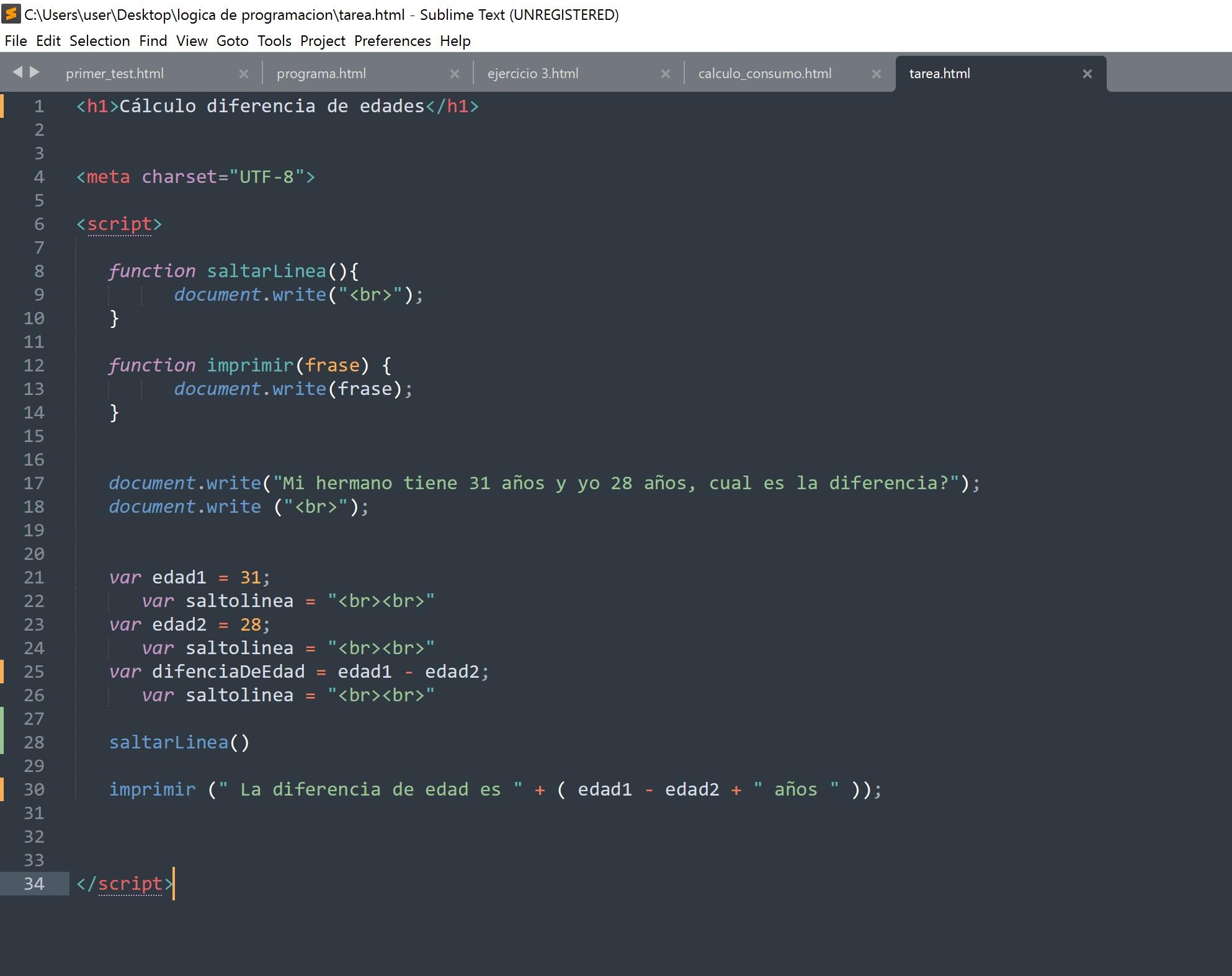The height and width of the screenshot is (976, 1232).
Task: Click line number 34 in the gutter
Action: [x=34, y=884]
